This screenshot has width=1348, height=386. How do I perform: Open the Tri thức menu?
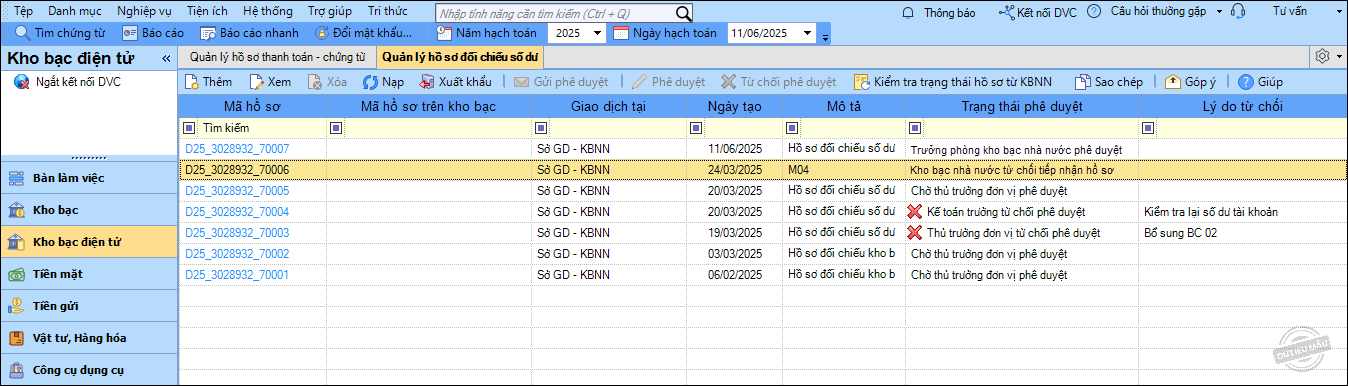point(388,11)
